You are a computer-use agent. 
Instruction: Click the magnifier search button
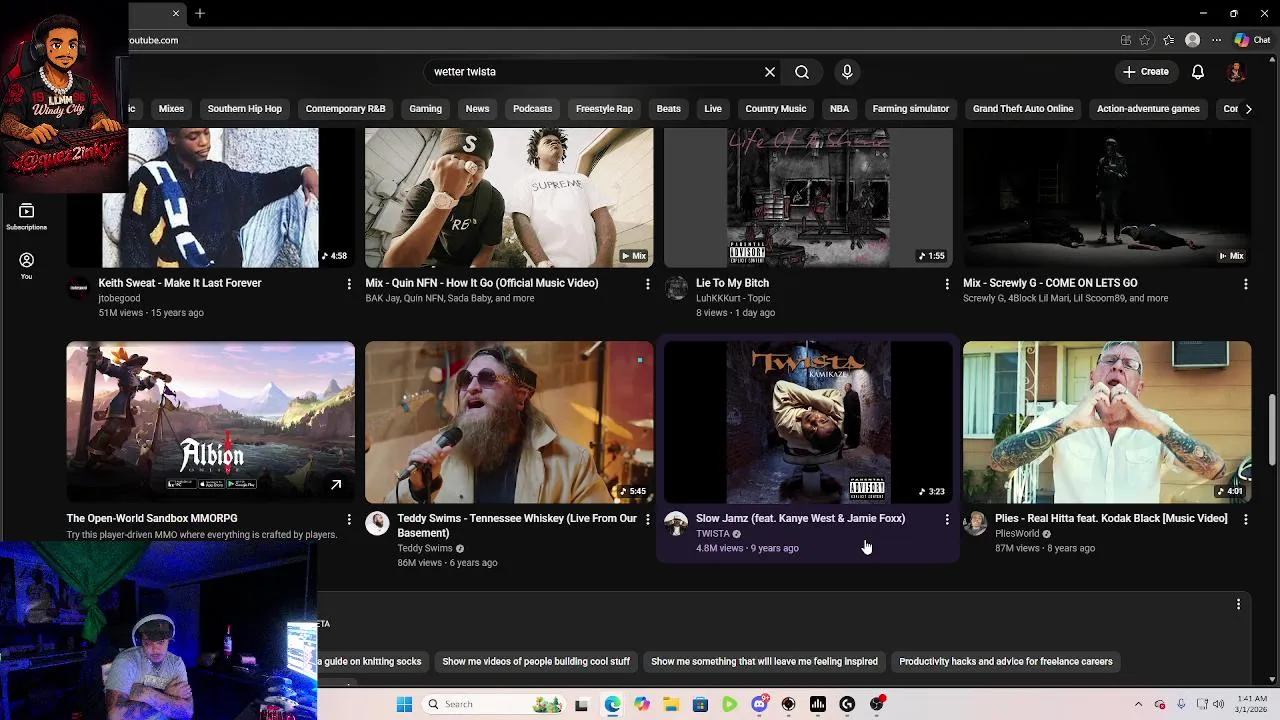pyautogui.click(x=802, y=72)
